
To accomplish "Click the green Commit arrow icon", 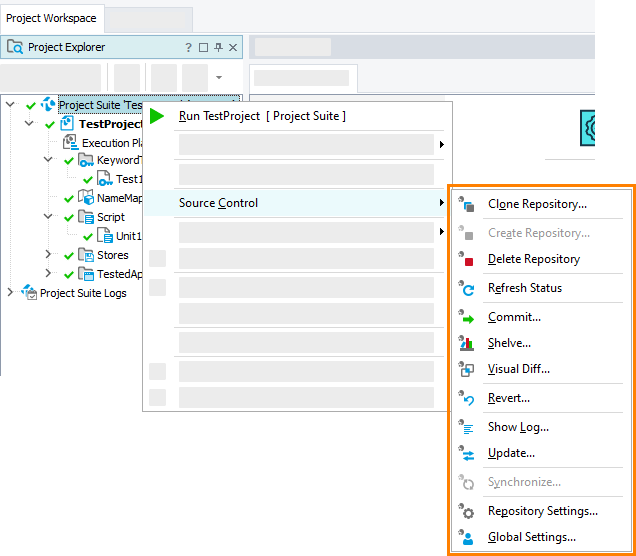I will click(x=467, y=318).
